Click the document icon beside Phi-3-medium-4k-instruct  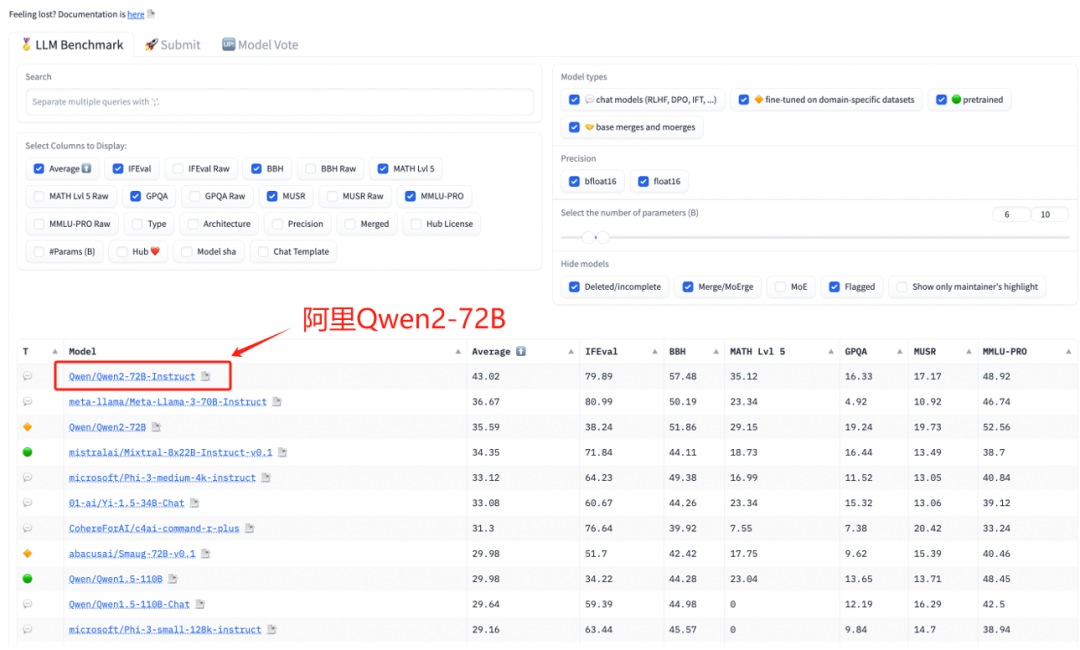click(266, 478)
